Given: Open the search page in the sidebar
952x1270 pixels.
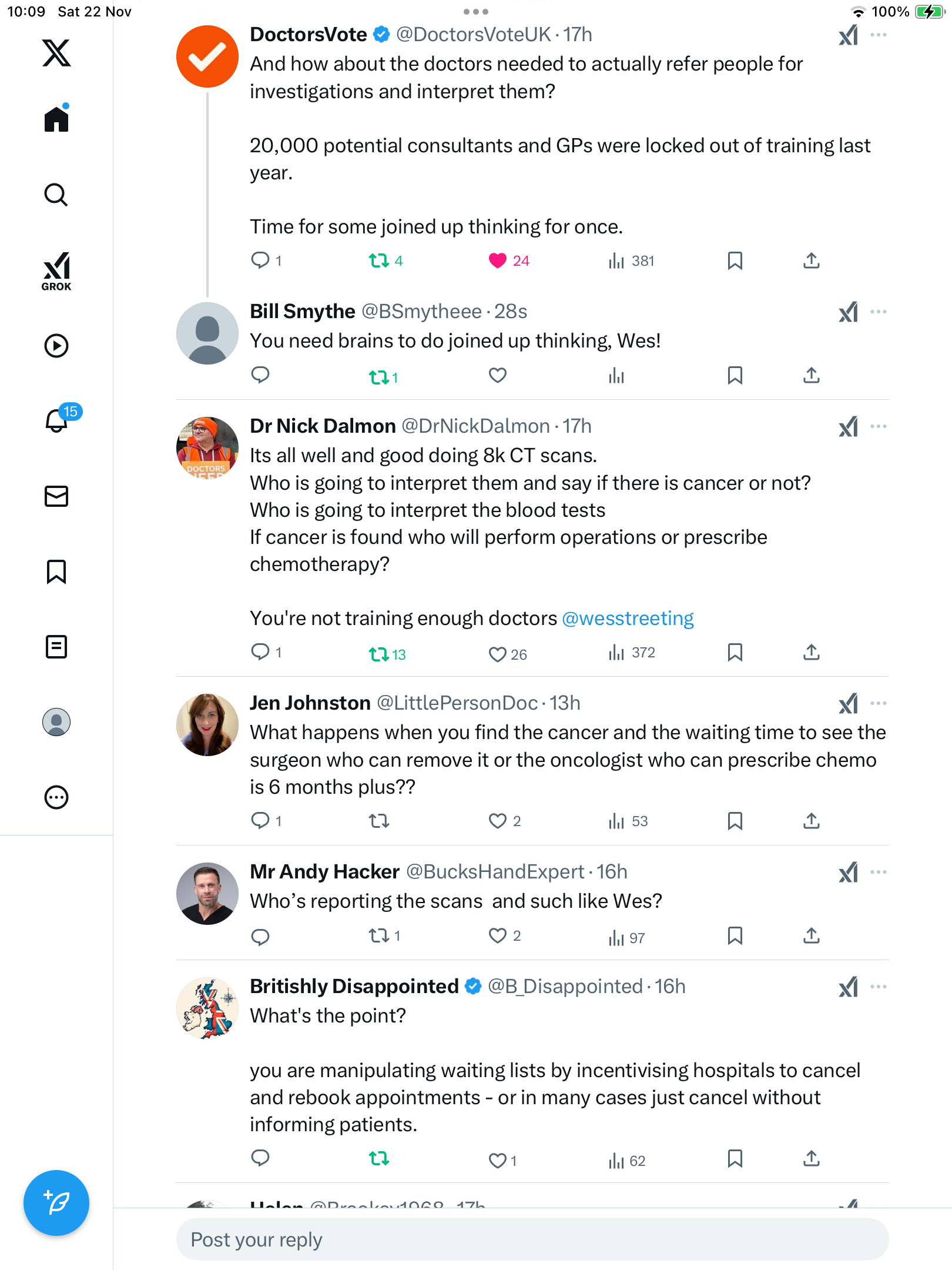Looking at the screenshot, I should point(56,195).
